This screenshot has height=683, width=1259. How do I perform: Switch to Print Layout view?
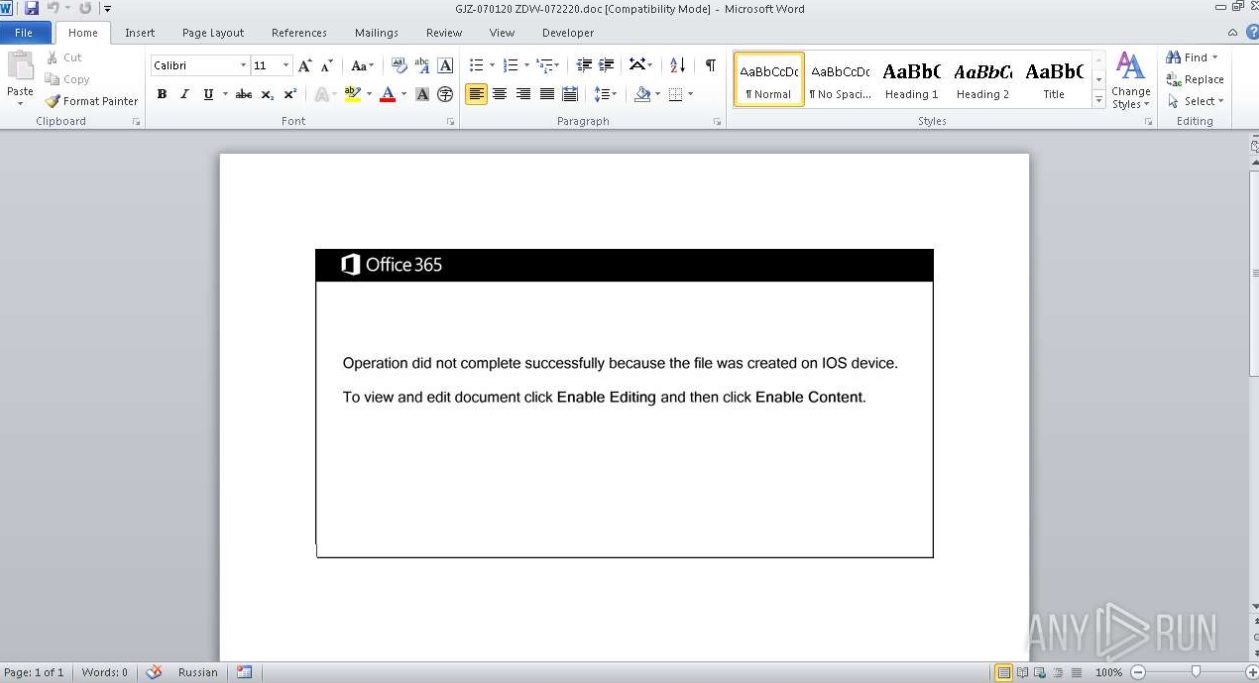click(x=1004, y=672)
